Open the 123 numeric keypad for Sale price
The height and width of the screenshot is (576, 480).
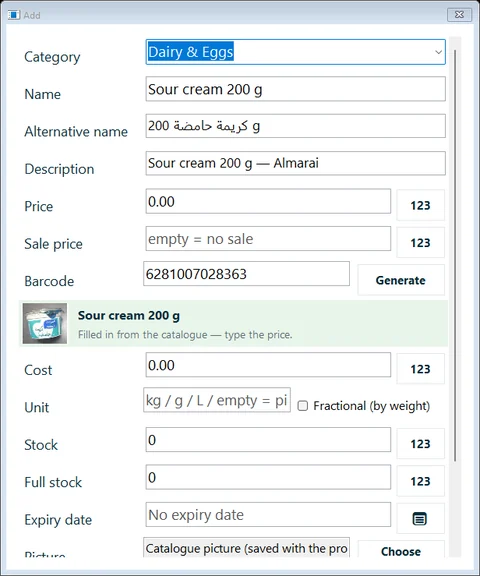coord(421,242)
